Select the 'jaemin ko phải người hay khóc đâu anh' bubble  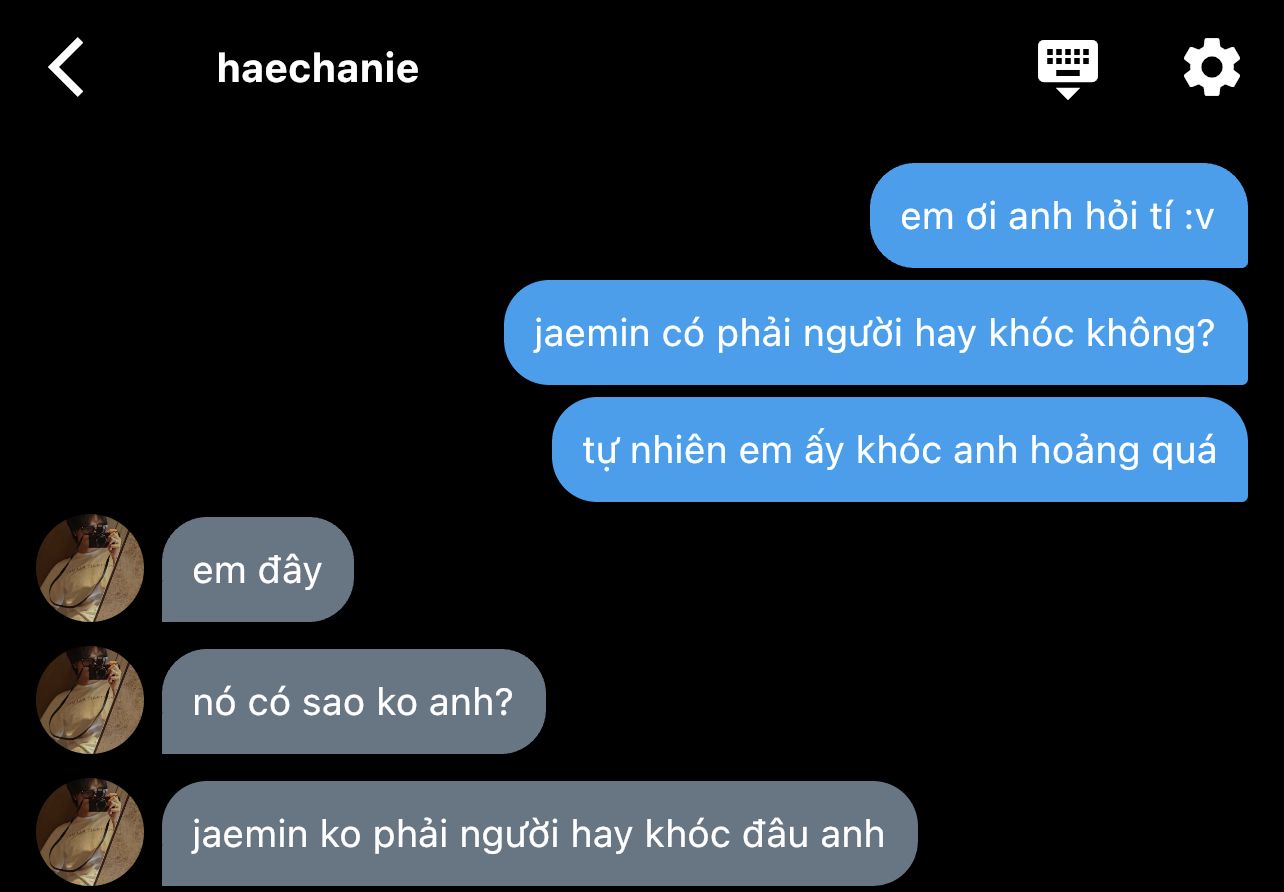[x=539, y=834]
